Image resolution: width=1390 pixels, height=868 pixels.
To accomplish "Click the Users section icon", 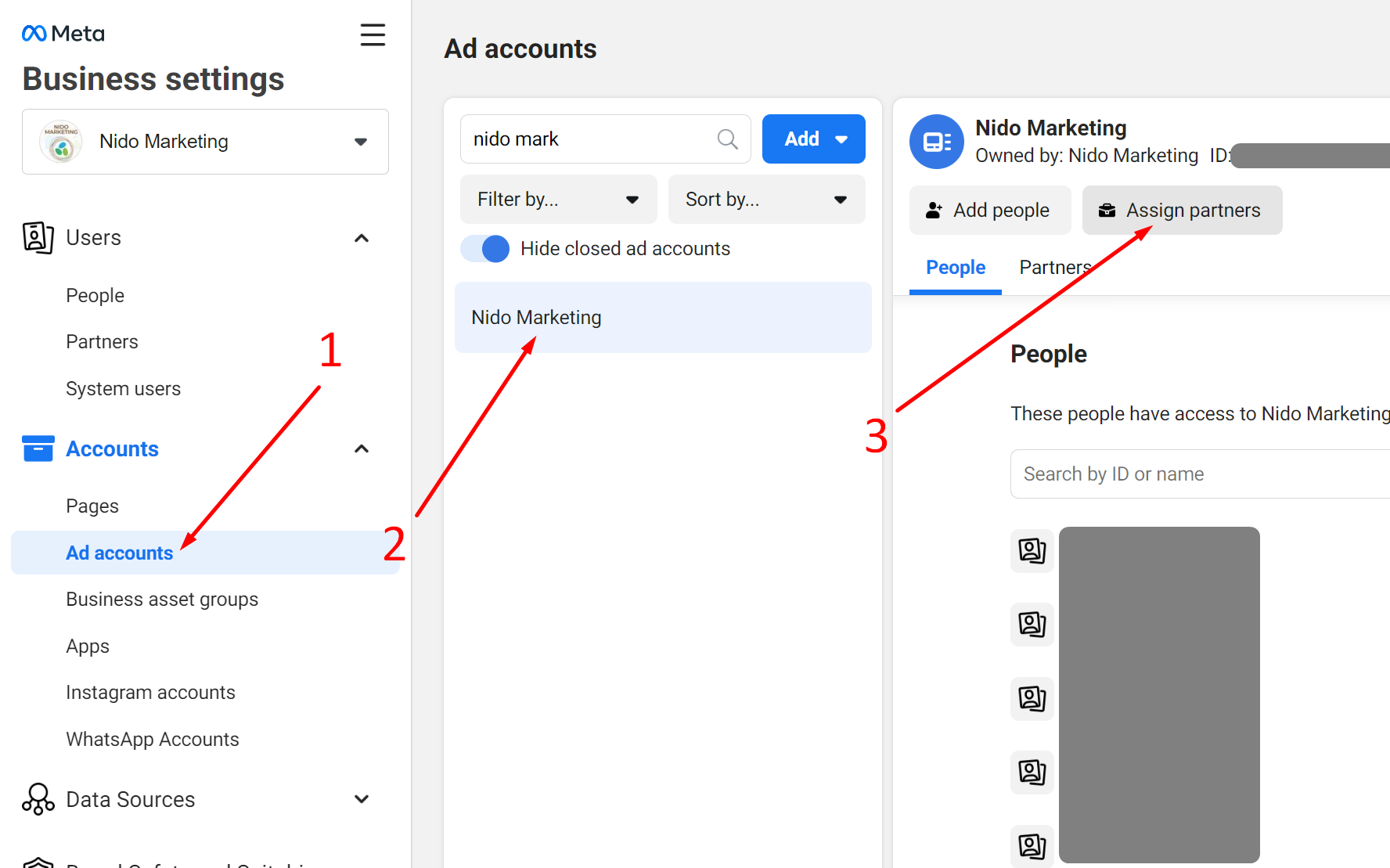I will click(x=38, y=238).
